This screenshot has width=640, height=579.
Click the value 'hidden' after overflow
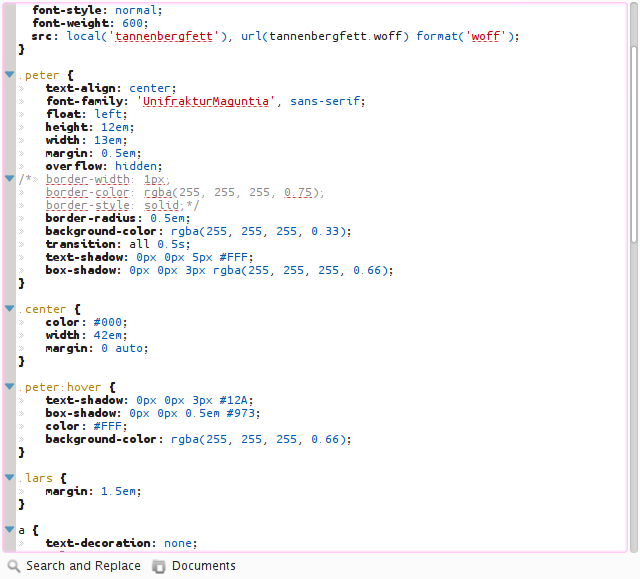click(136, 166)
